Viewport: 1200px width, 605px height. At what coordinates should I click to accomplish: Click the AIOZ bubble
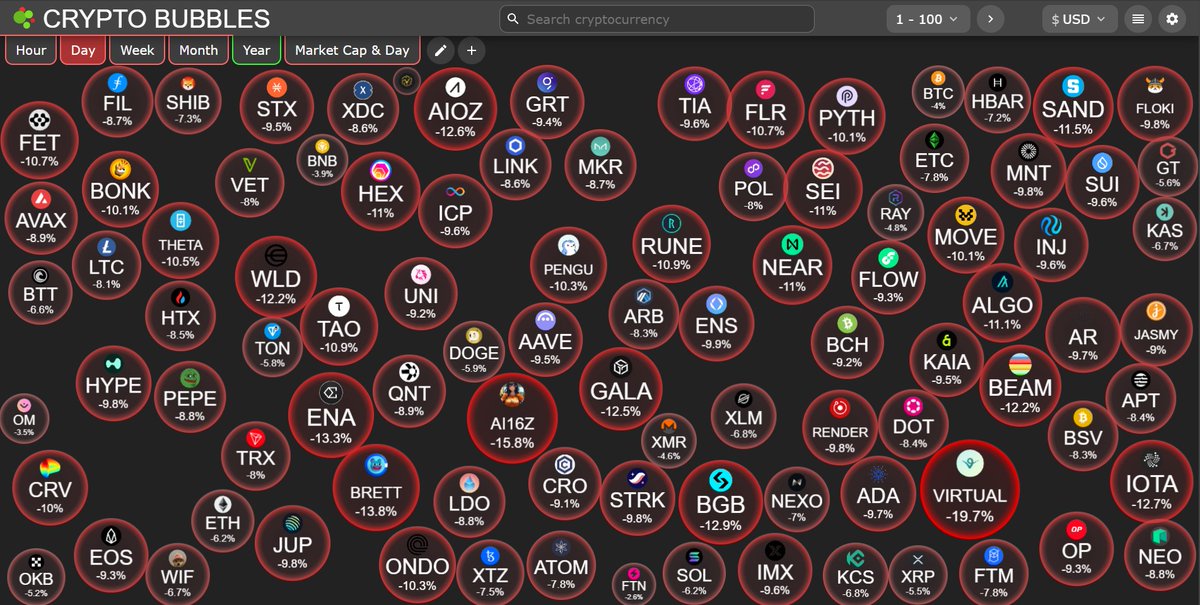point(457,109)
